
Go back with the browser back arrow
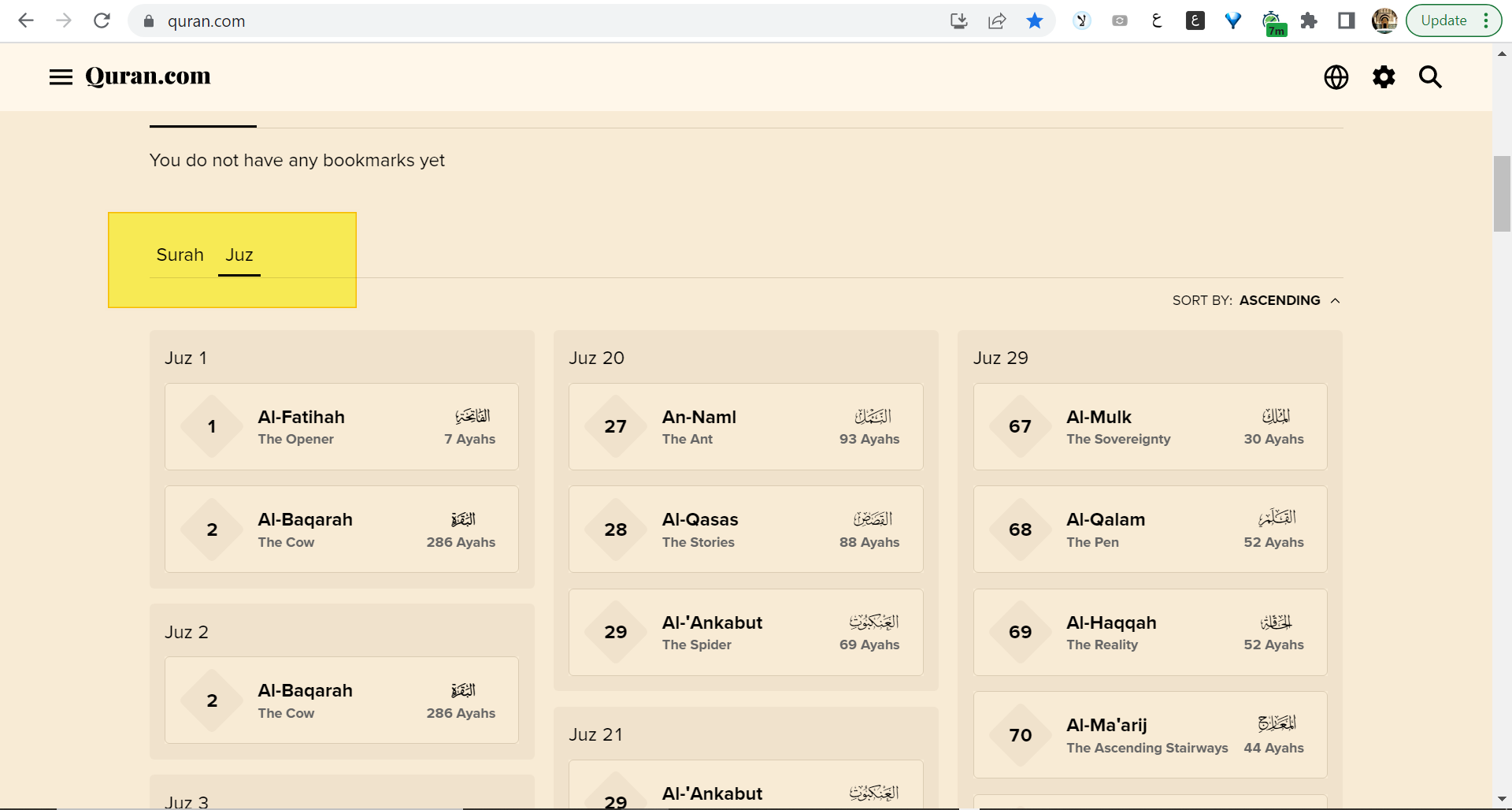coord(26,20)
